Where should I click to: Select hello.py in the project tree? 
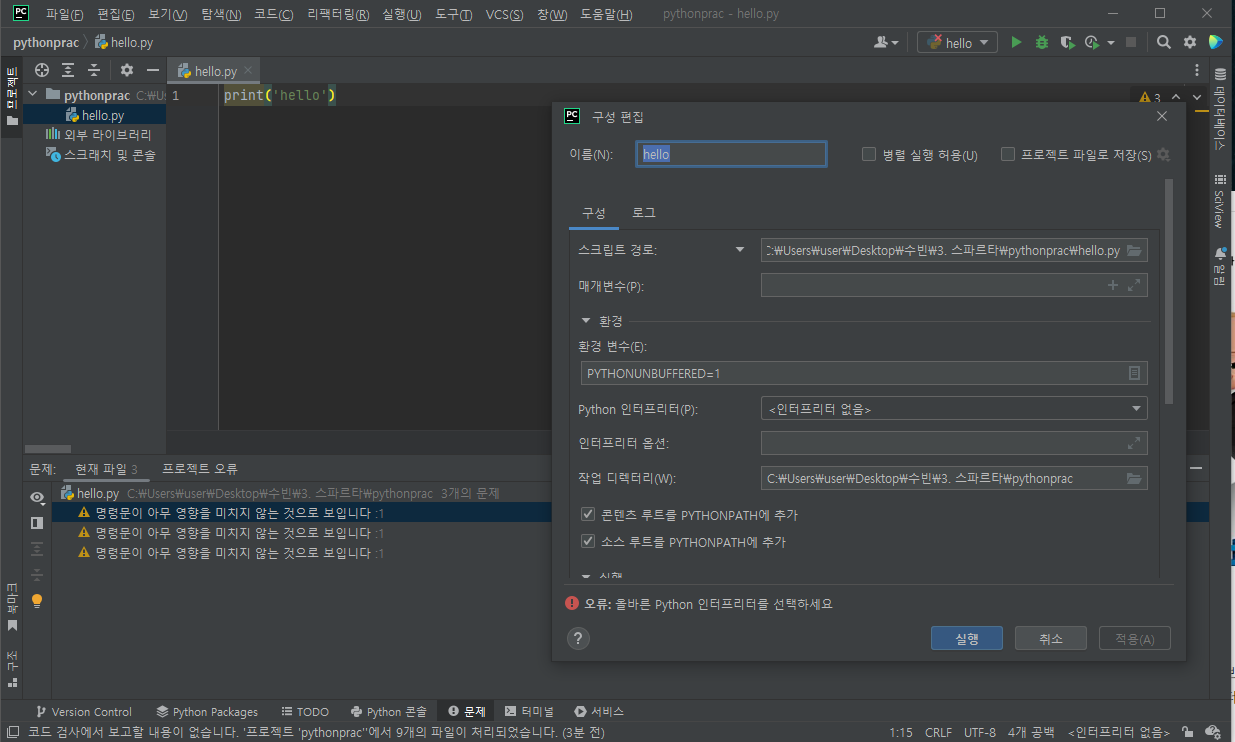(94, 115)
